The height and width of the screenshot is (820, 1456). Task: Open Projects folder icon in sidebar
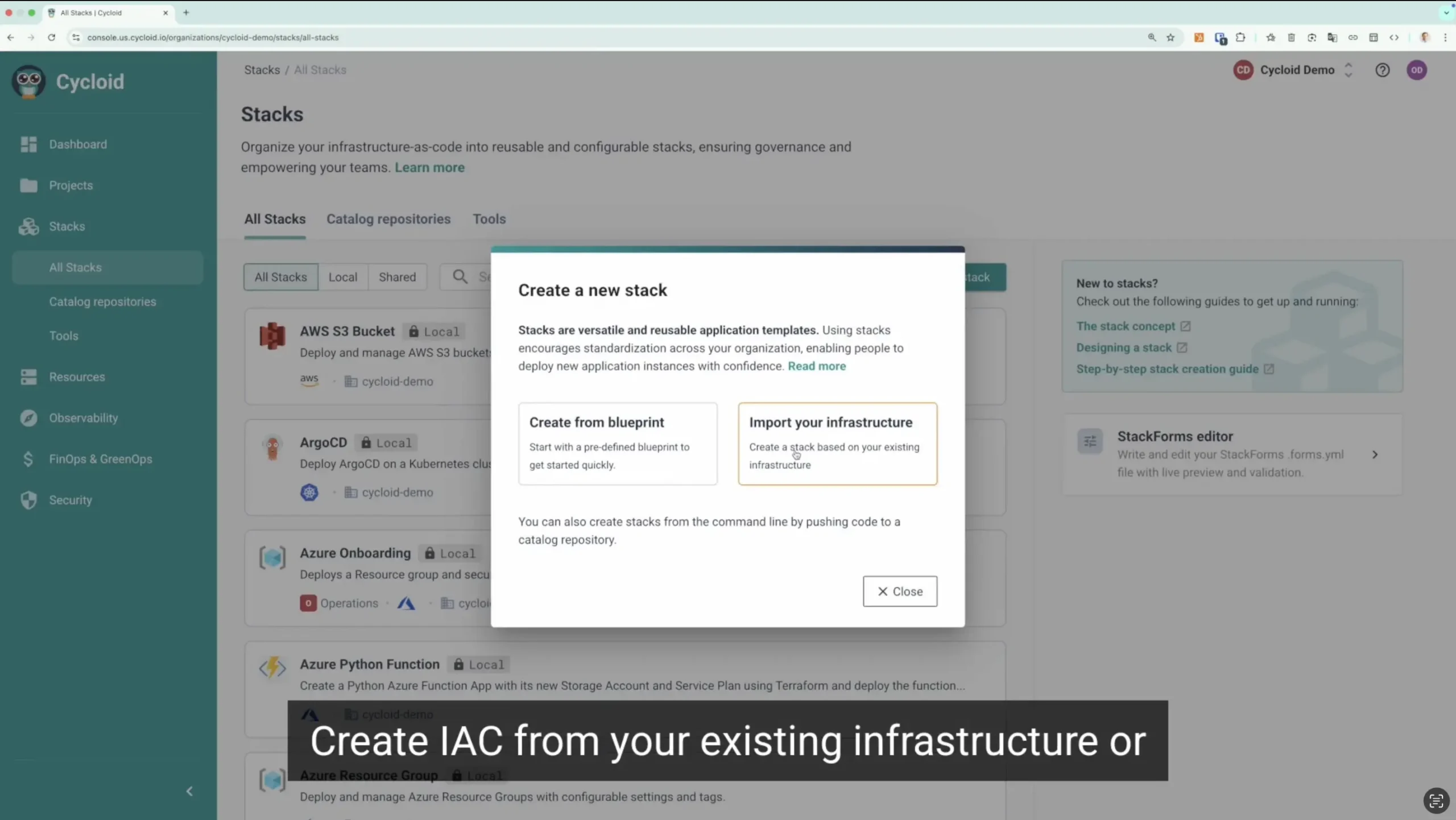click(28, 185)
